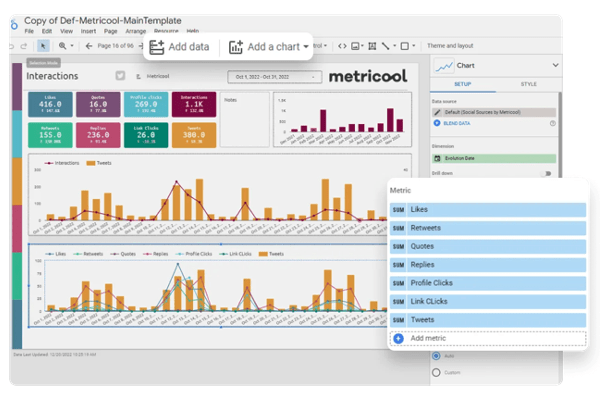Select the Custom radio option
The width and height of the screenshot is (600, 396).
[x=436, y=372]
